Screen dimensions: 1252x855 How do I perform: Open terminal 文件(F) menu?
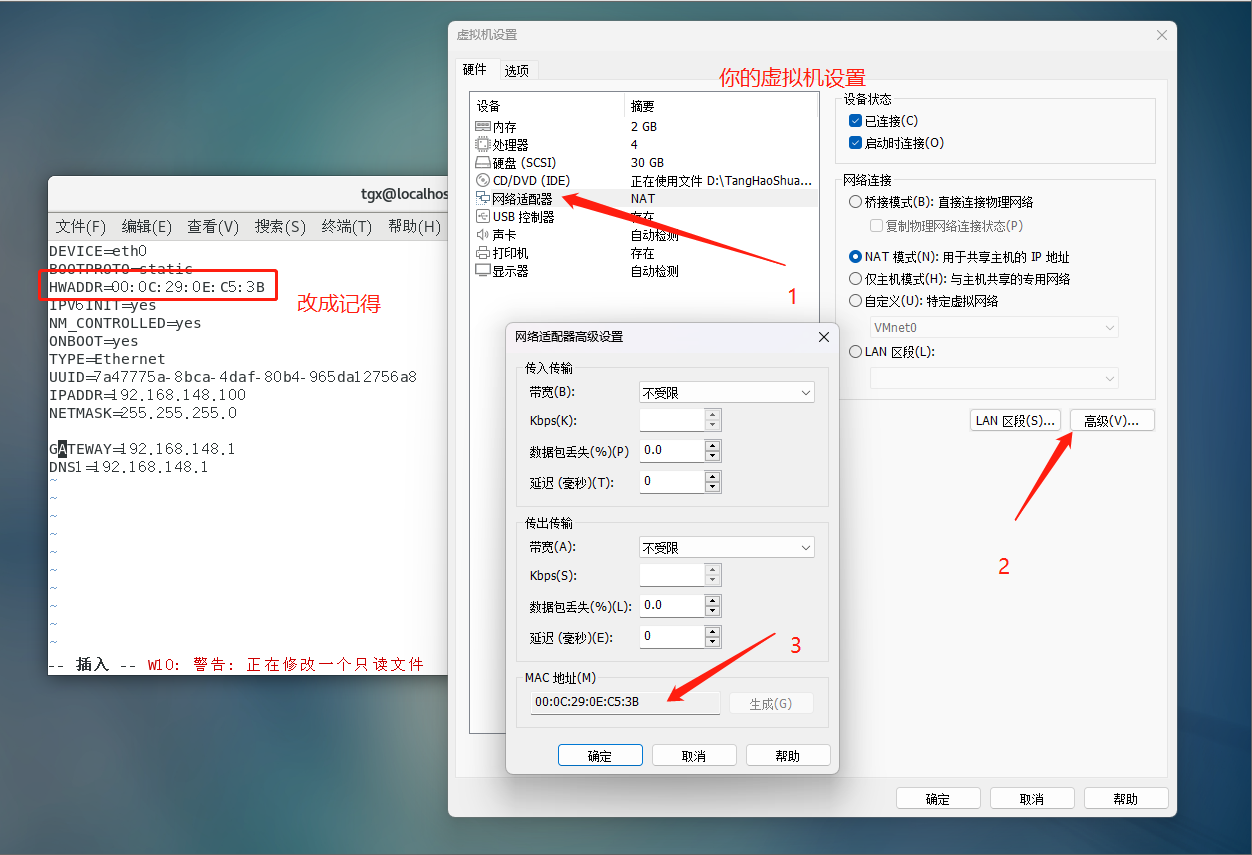(81, 227)
